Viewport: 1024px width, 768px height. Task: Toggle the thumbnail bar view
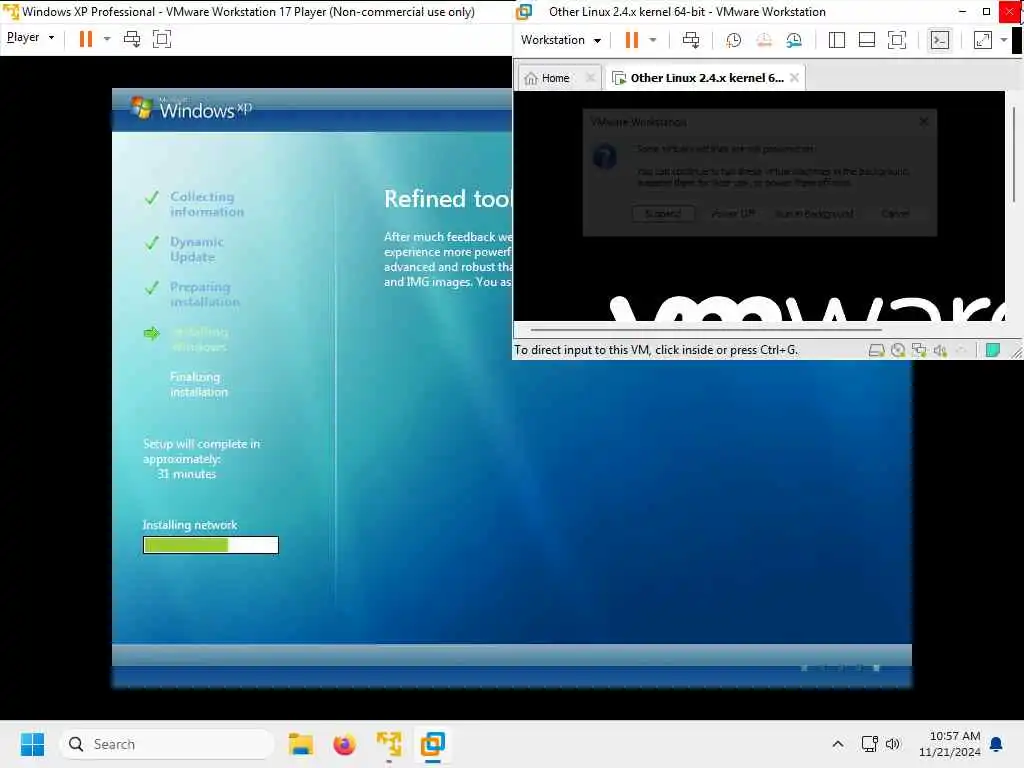click(x=867, y=40)
